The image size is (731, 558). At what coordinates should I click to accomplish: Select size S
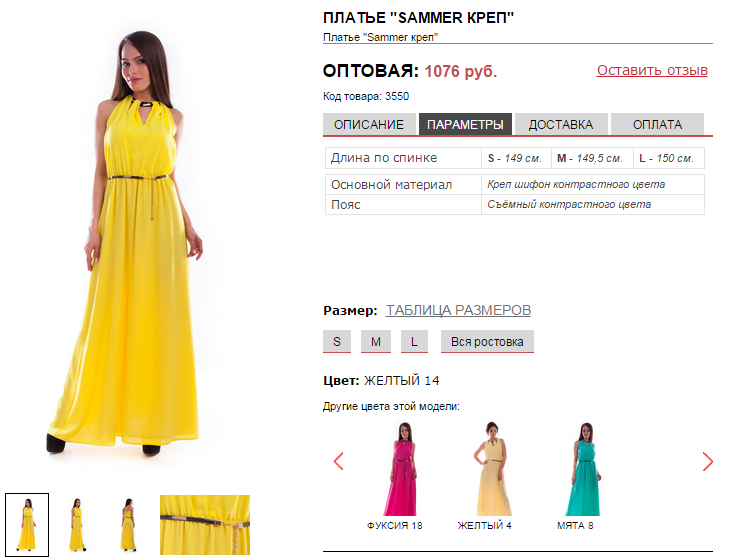pos(337,342)
